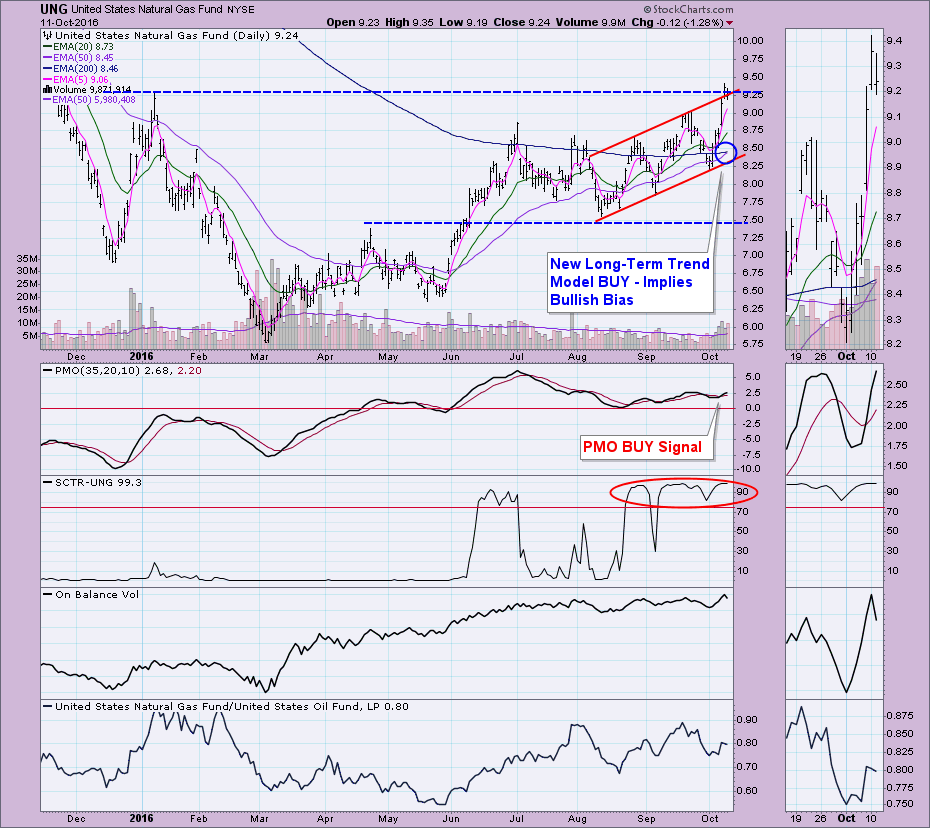Viewport: 930px width, 828px height.
Task: Click the On Balance Vol panel label
Action: click(x=91, y=594)
